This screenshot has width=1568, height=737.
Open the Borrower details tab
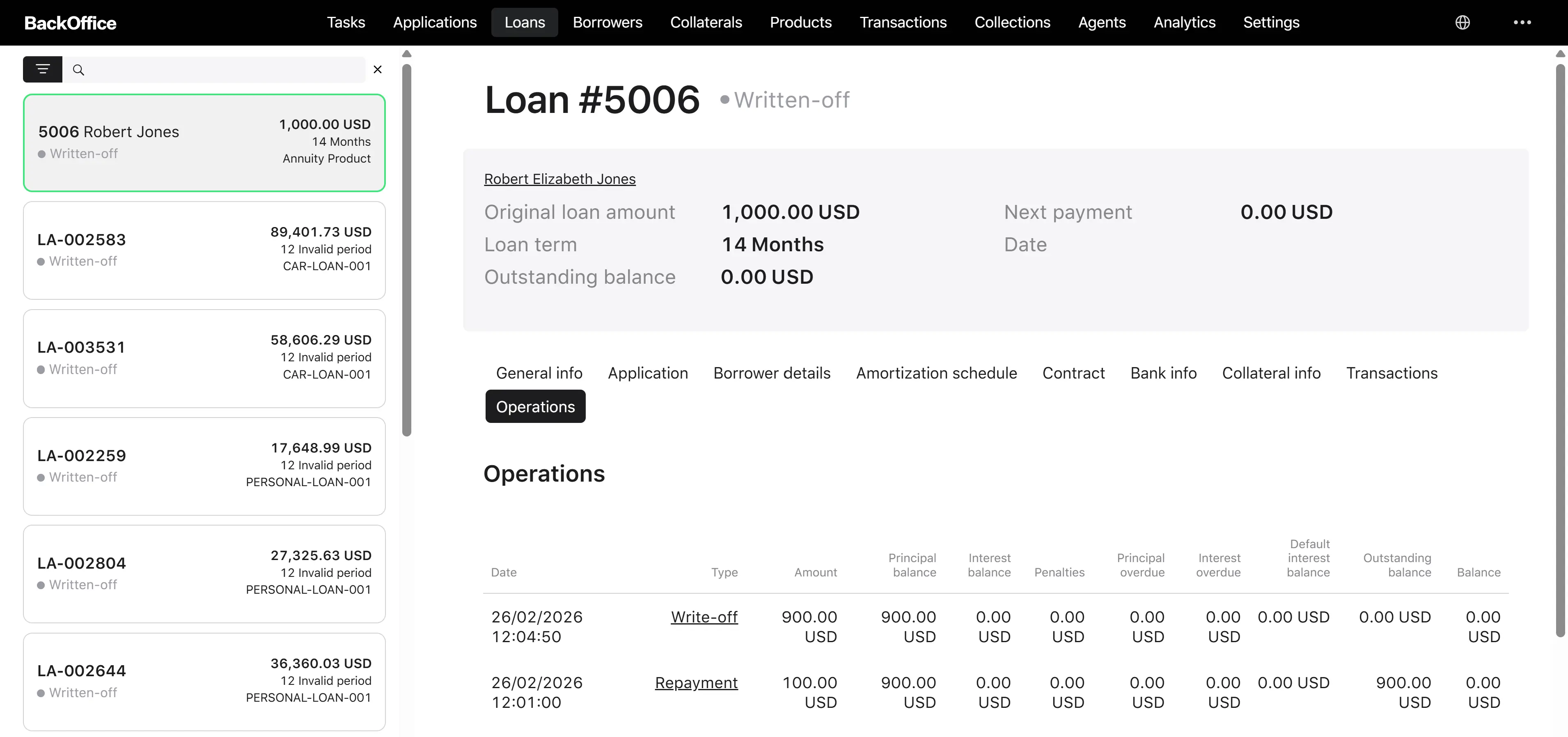(771, 373)
